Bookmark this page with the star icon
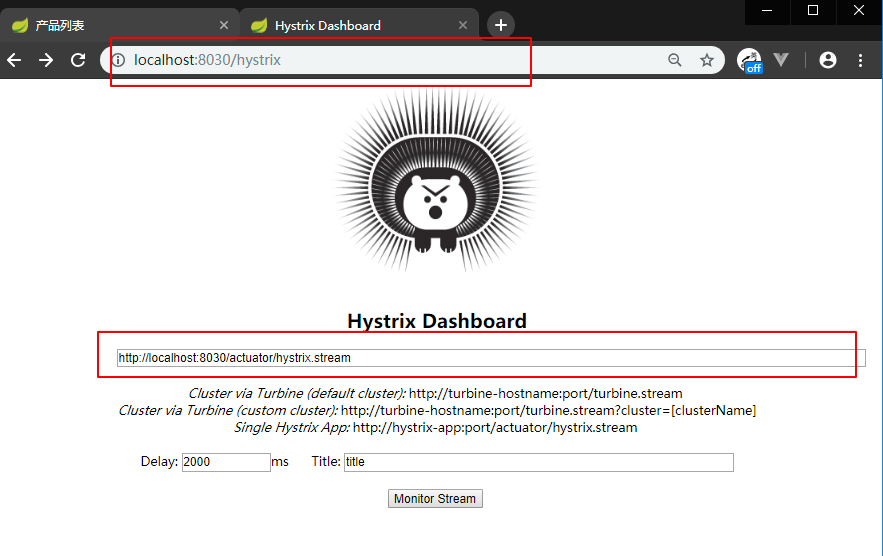Viewport: 883px width, 556px height. tap(707, 60)
